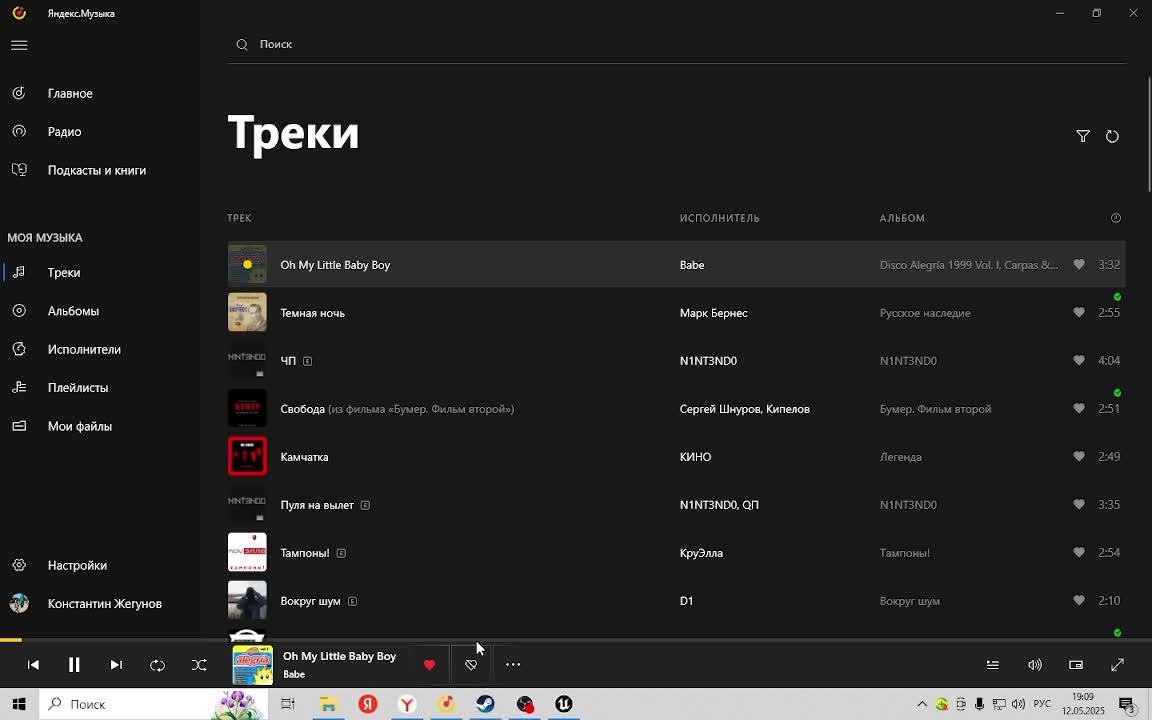Open Исполнители in My Music

(84, 349)
